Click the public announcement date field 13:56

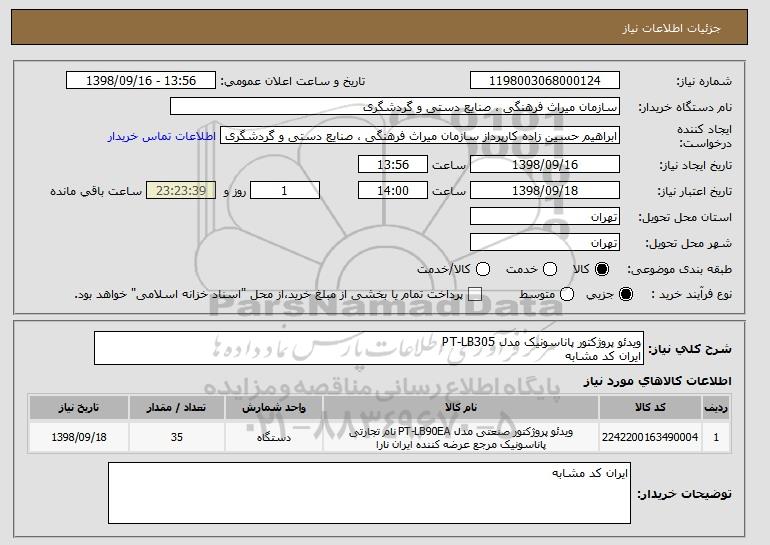coord(141,81)
